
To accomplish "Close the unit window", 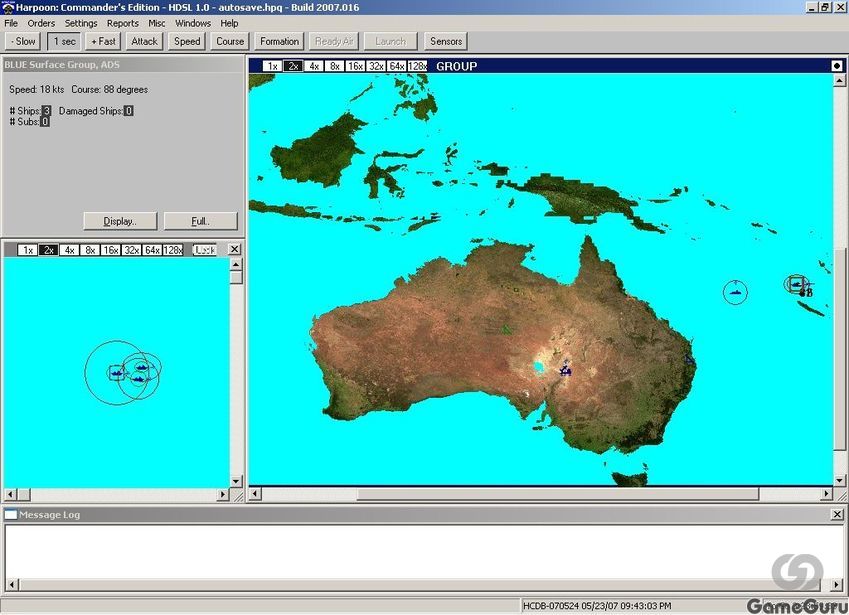I will pos(234,249).
